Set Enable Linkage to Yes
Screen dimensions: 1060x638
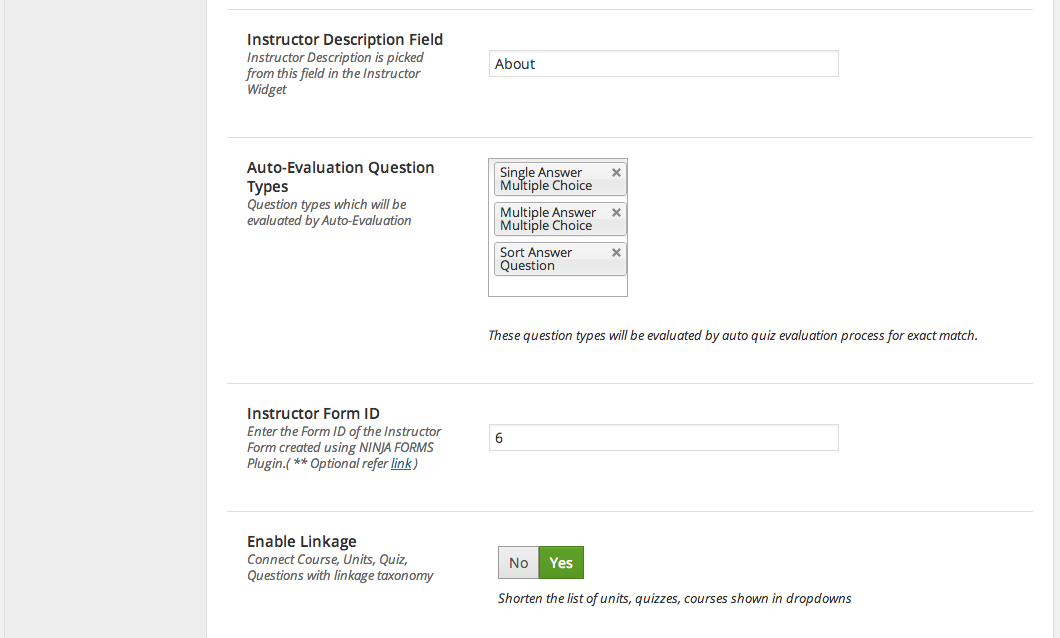pyautogui.click(x=561, y=562)
